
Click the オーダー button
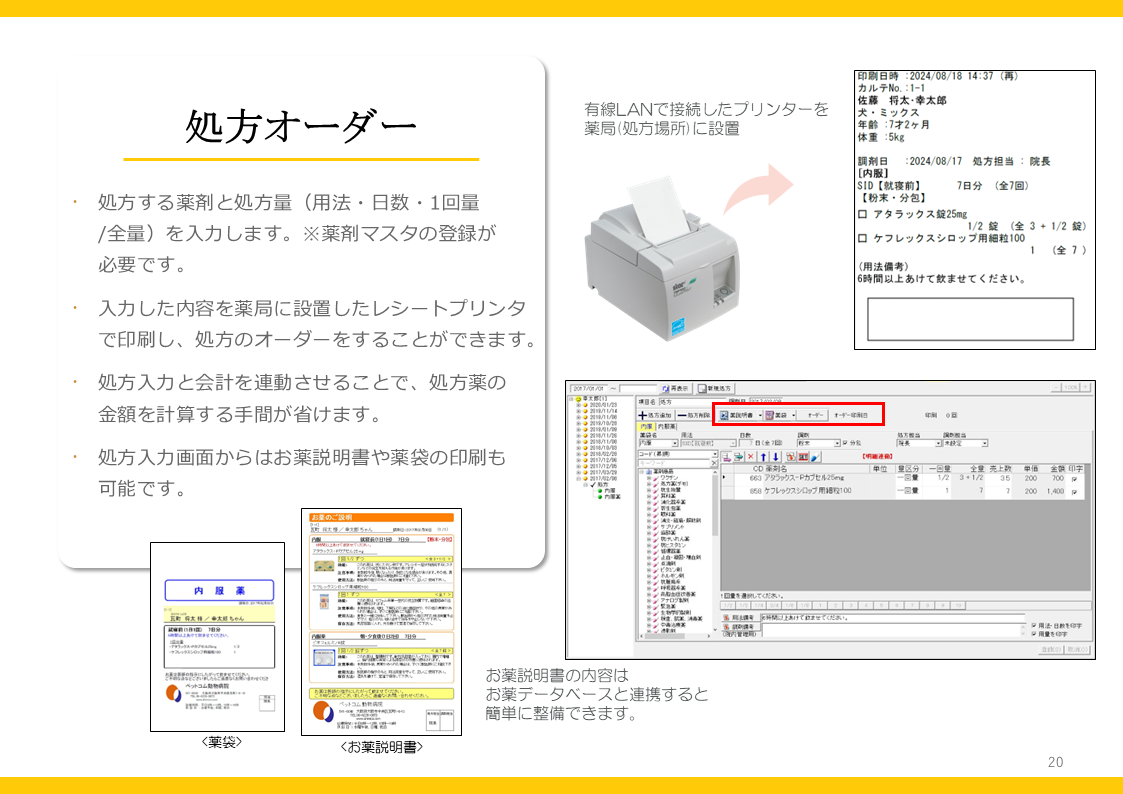(x=816, y=414)
